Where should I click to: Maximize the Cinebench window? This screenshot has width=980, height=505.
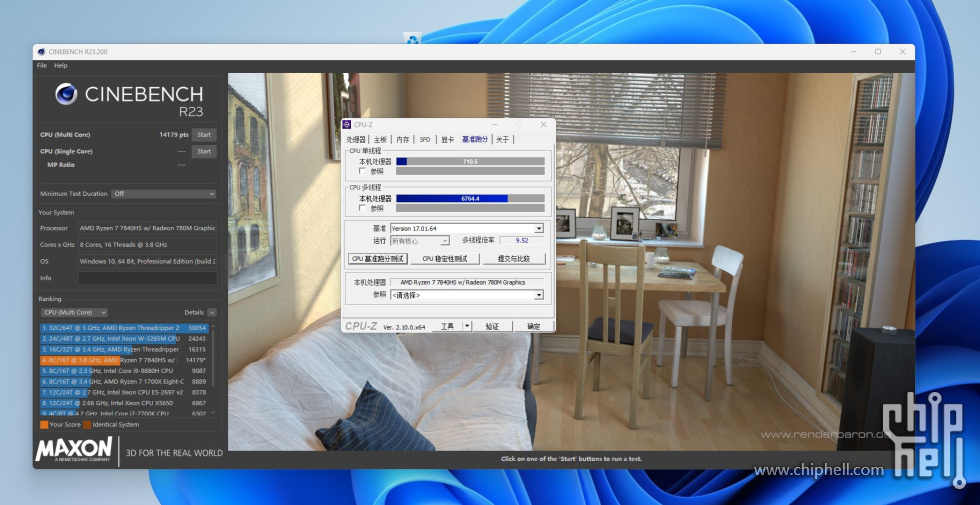pyautogui.click(x=878, y=52)
